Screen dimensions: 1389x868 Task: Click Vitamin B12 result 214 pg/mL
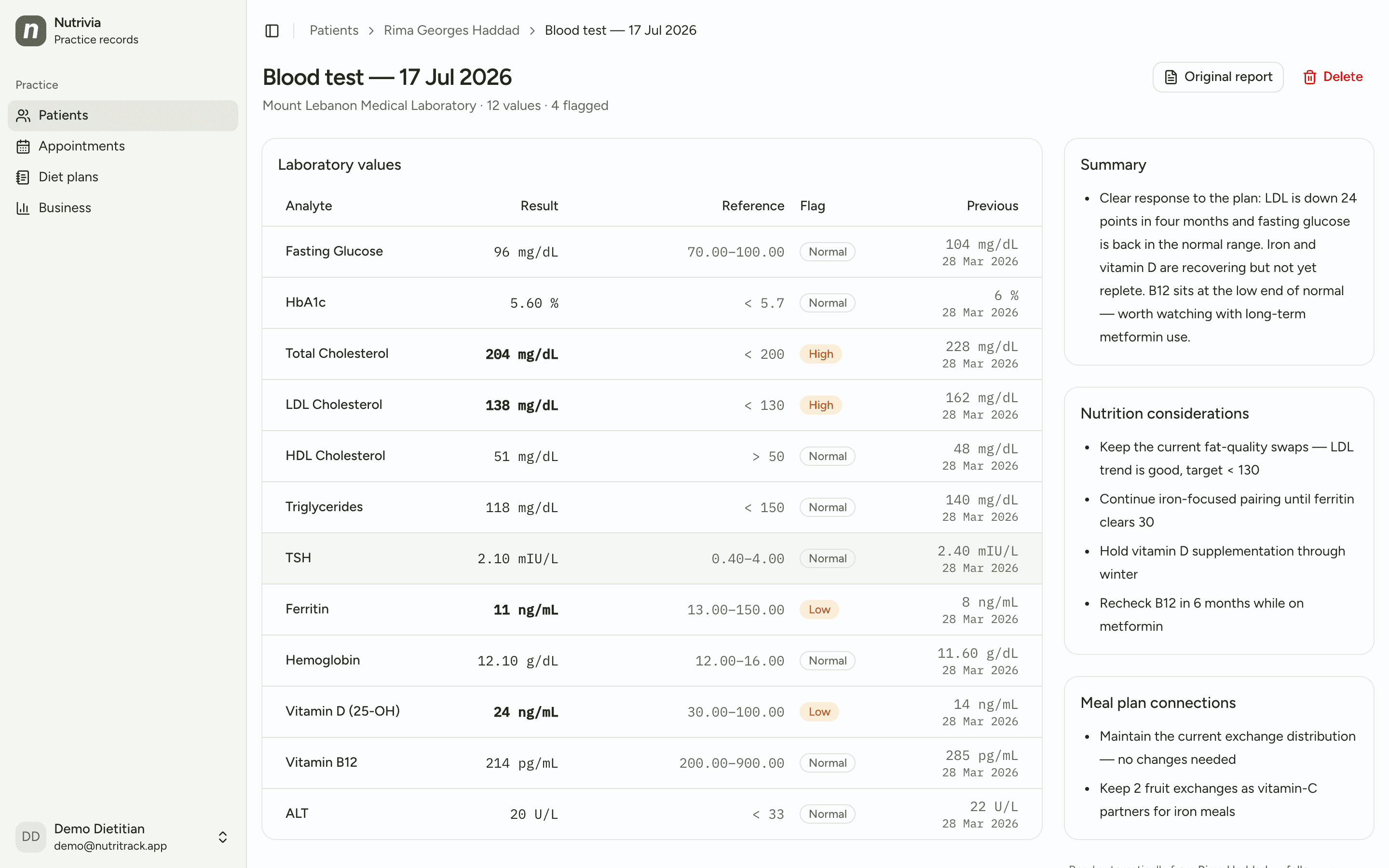521,763
